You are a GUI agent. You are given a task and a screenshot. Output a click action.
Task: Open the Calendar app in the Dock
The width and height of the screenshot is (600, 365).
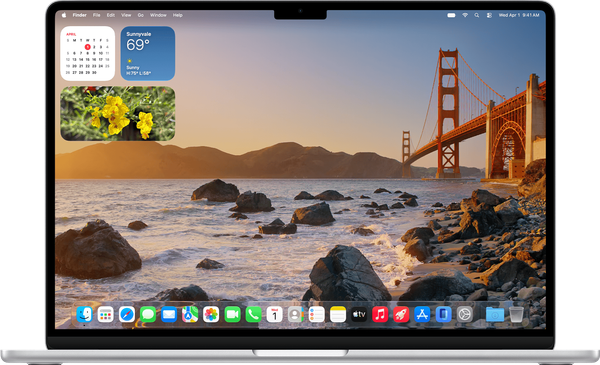(x=274, y=314)
